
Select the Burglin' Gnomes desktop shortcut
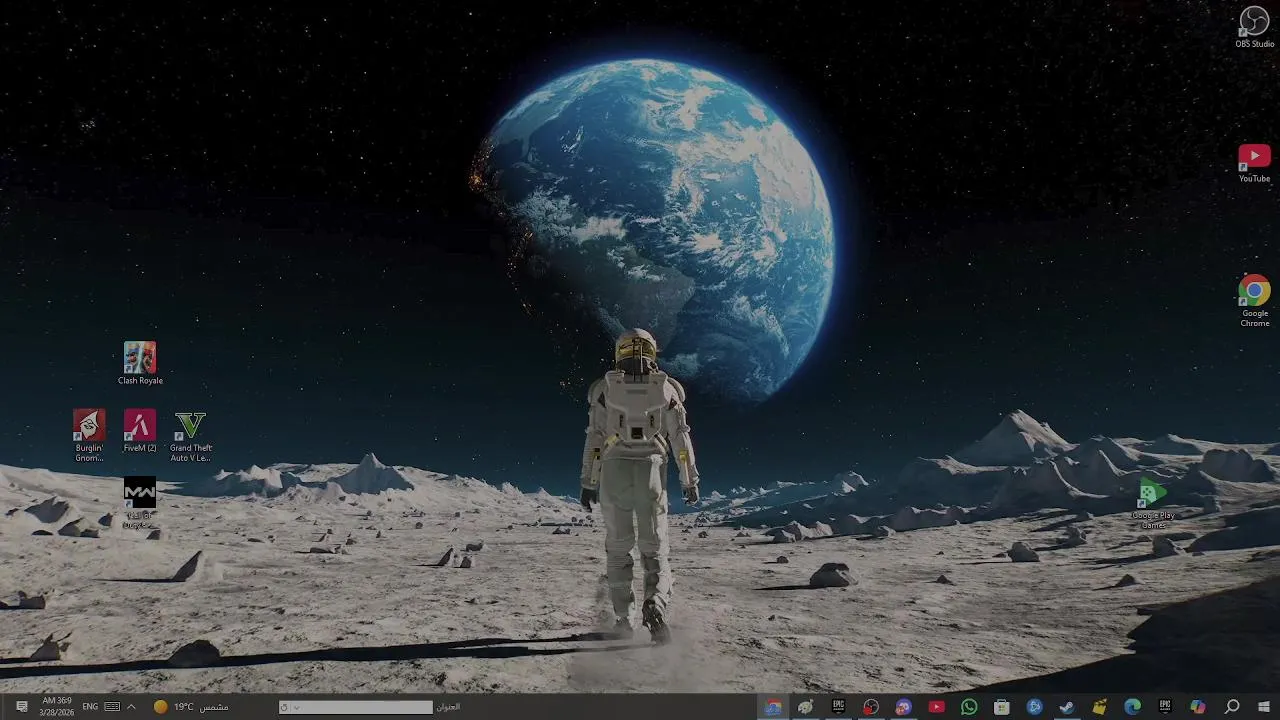89,435
